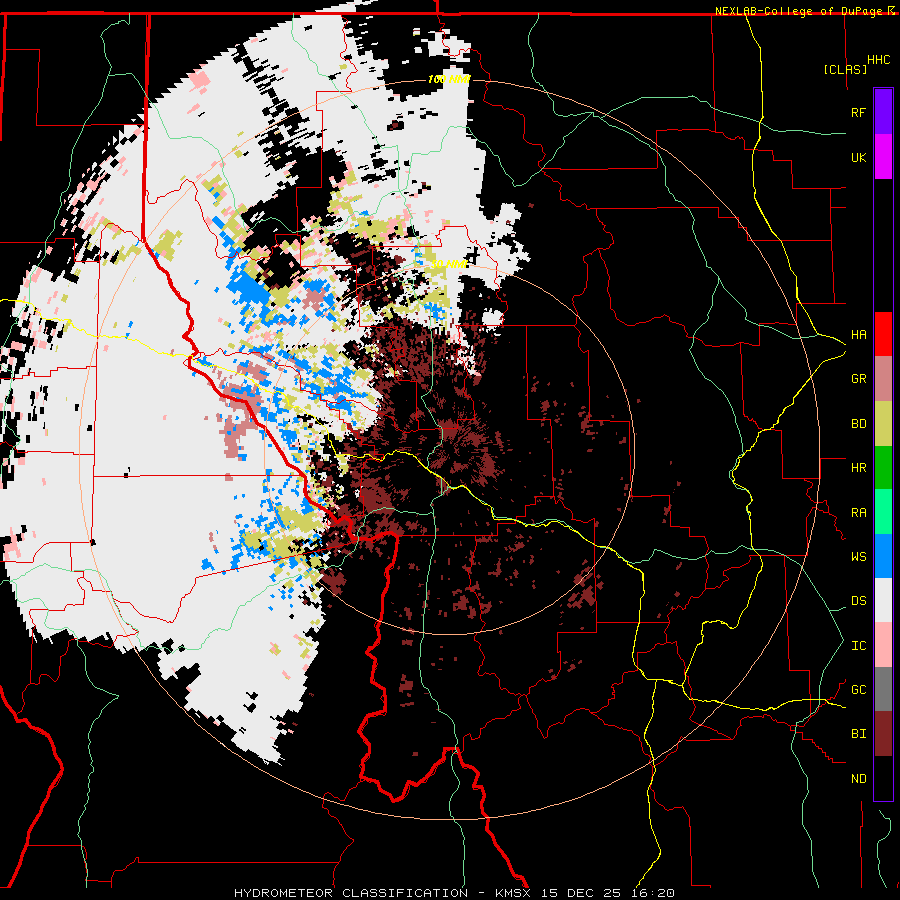Image resolution: width=900 pixels, height=900 pixels.
Task: Click the HR legend label
Action: click(858, 468)
